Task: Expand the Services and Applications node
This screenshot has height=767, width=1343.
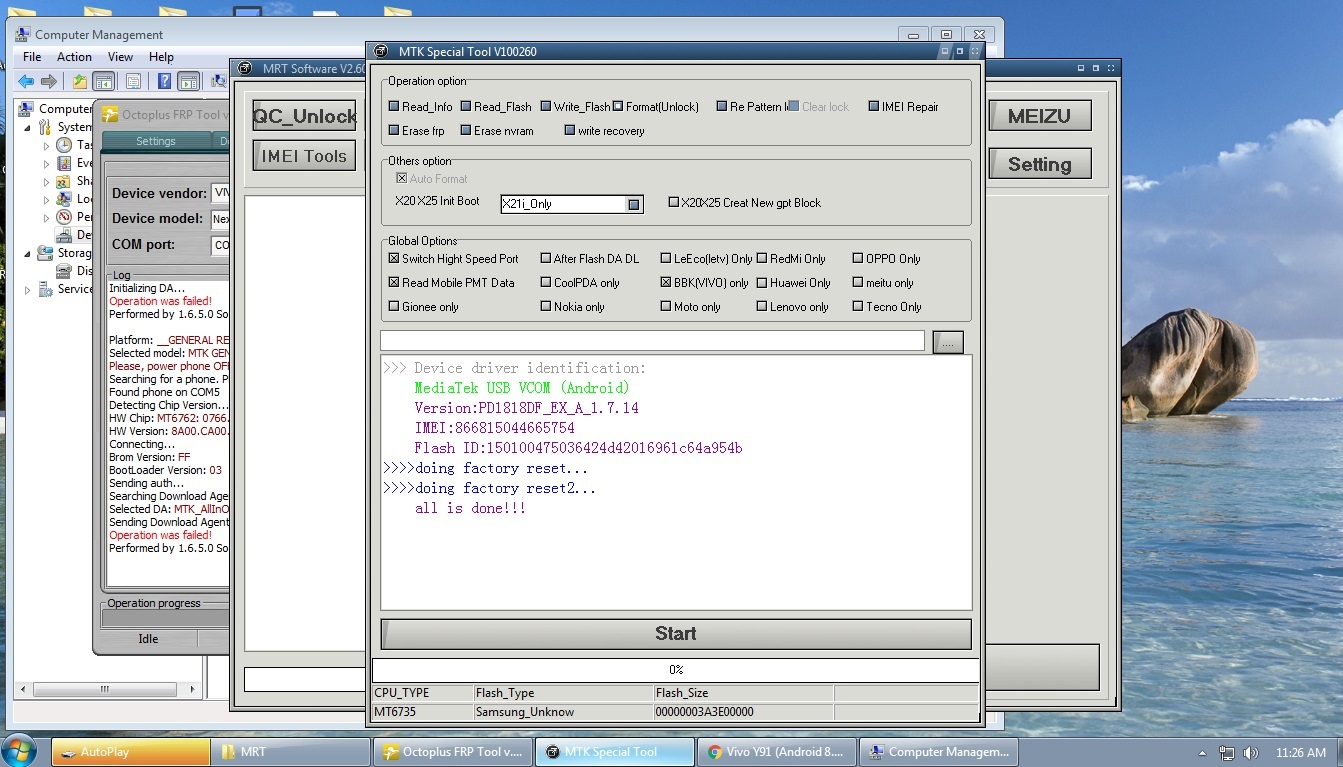Action: pyautogui.click(x=28, y=289)
